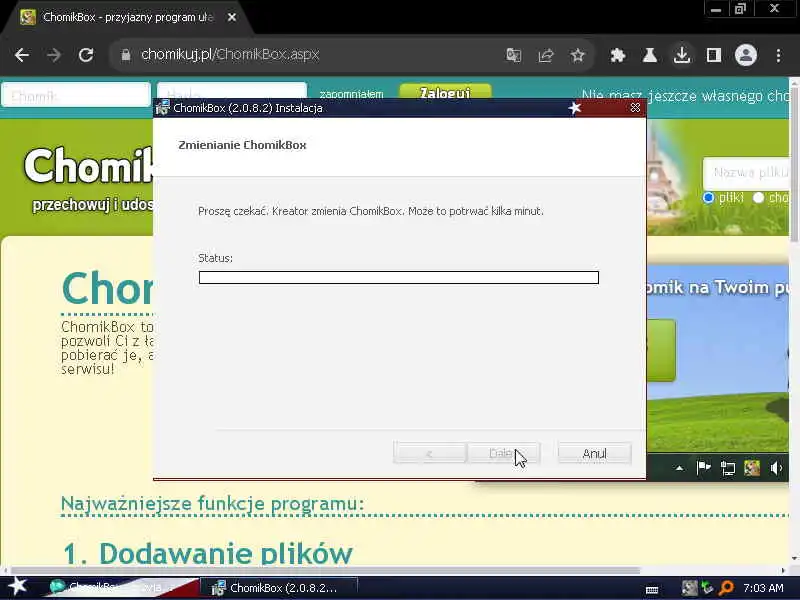Image resolution: width=800 pixels, height=600 pixels.
Task: Click the flag icon in promo tray
Action: point(704,467)
